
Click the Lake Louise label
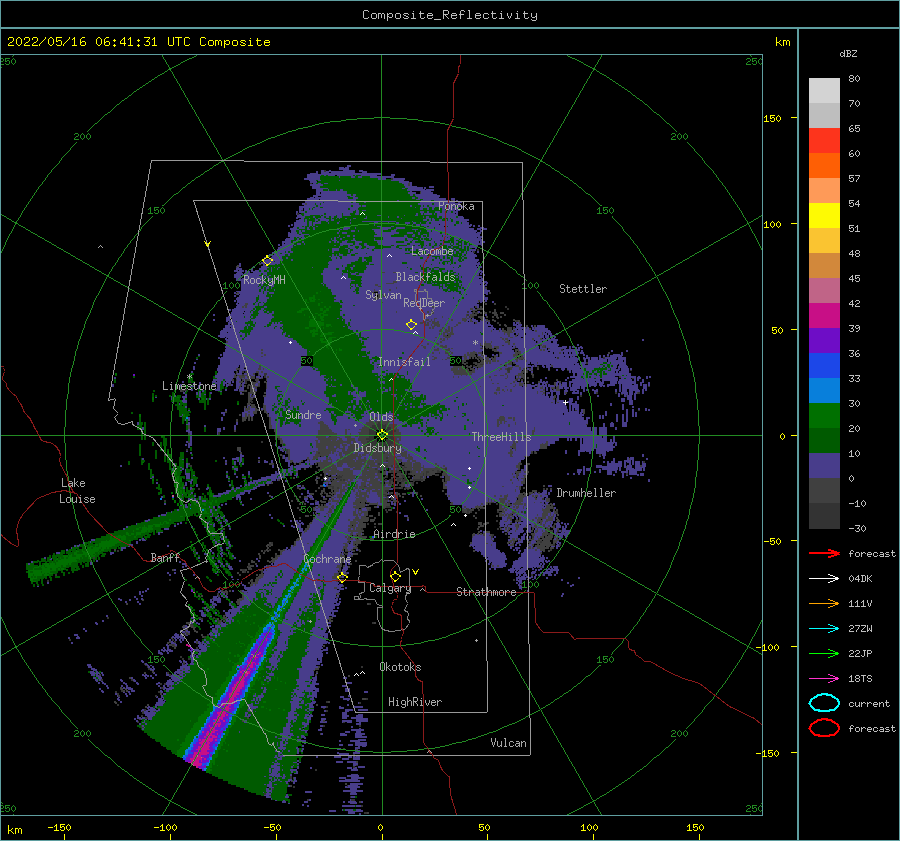point(77,491)
